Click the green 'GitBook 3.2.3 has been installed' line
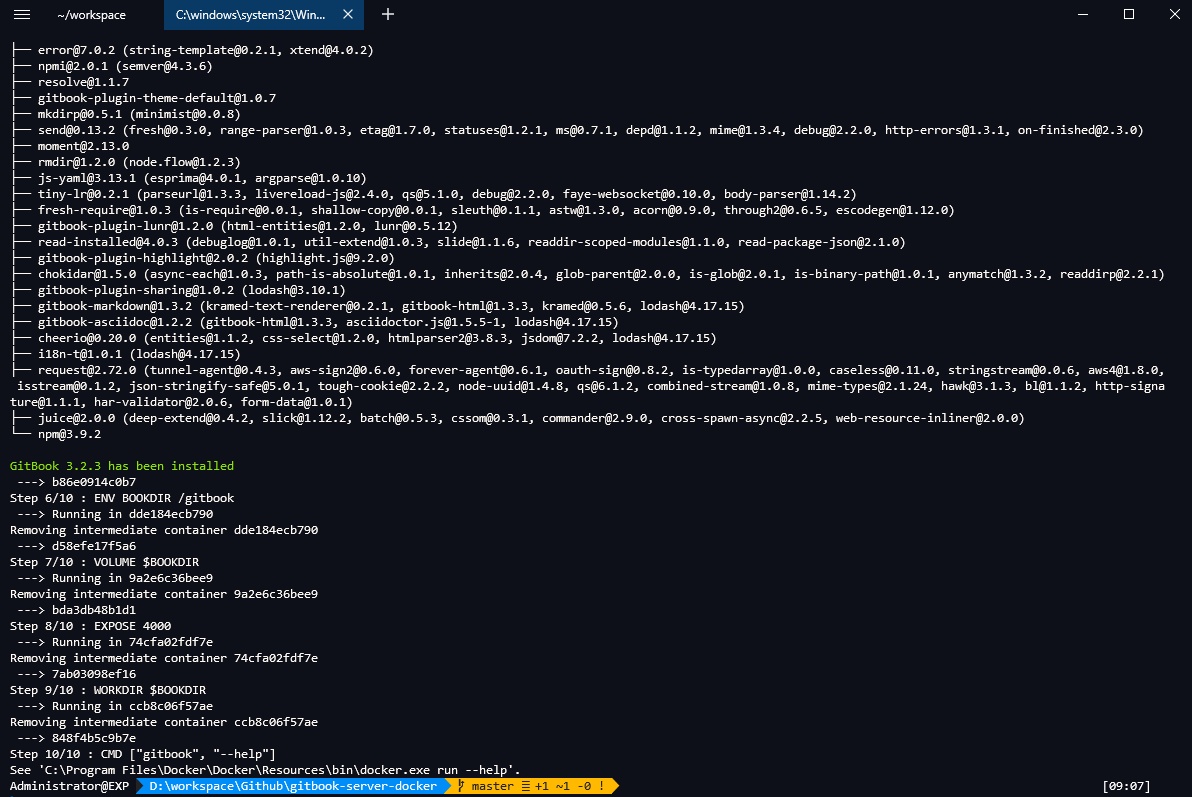Viewport: 1192px width, 797px height. [122, 466]
